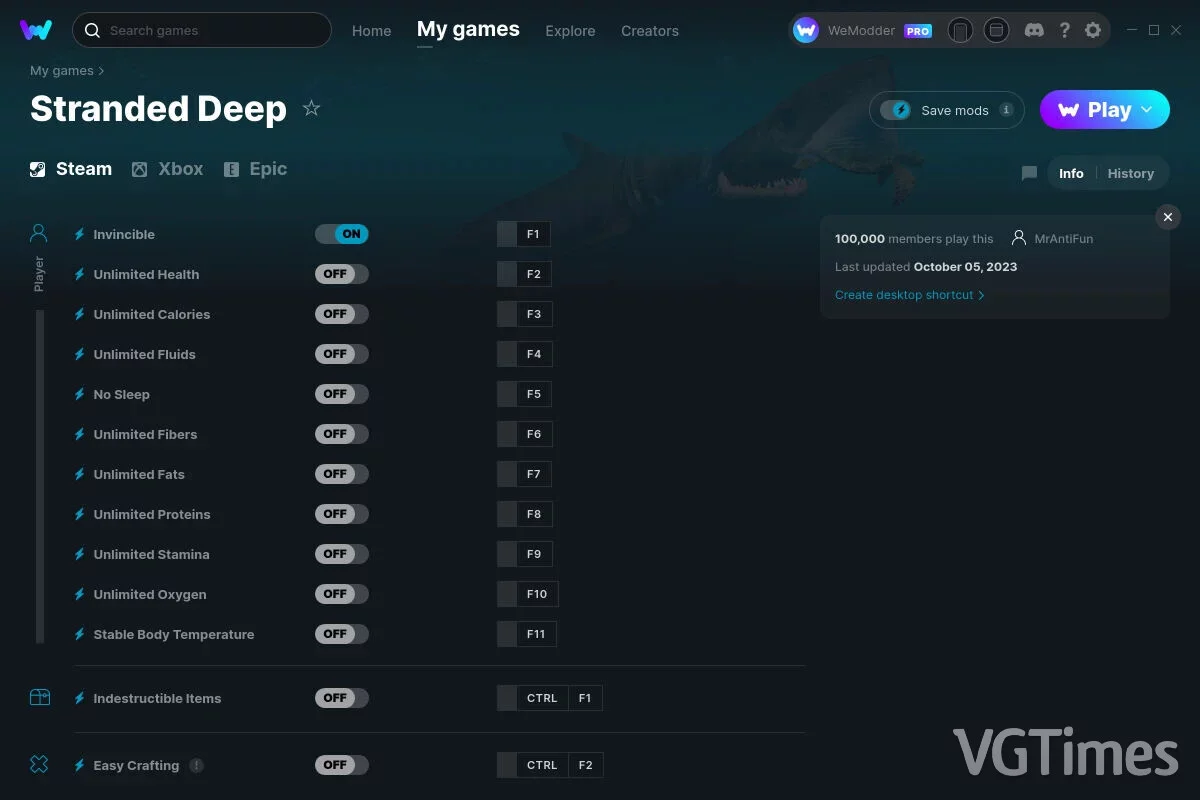Click the CTRL key for Easy Crafting
The height and width of the screenshot is (800, 1200).
(x=542, y=765)
